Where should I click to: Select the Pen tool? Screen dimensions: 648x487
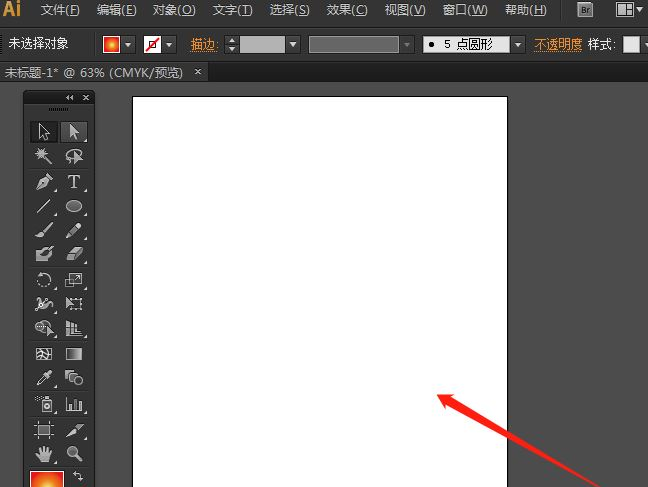(44, 181)
